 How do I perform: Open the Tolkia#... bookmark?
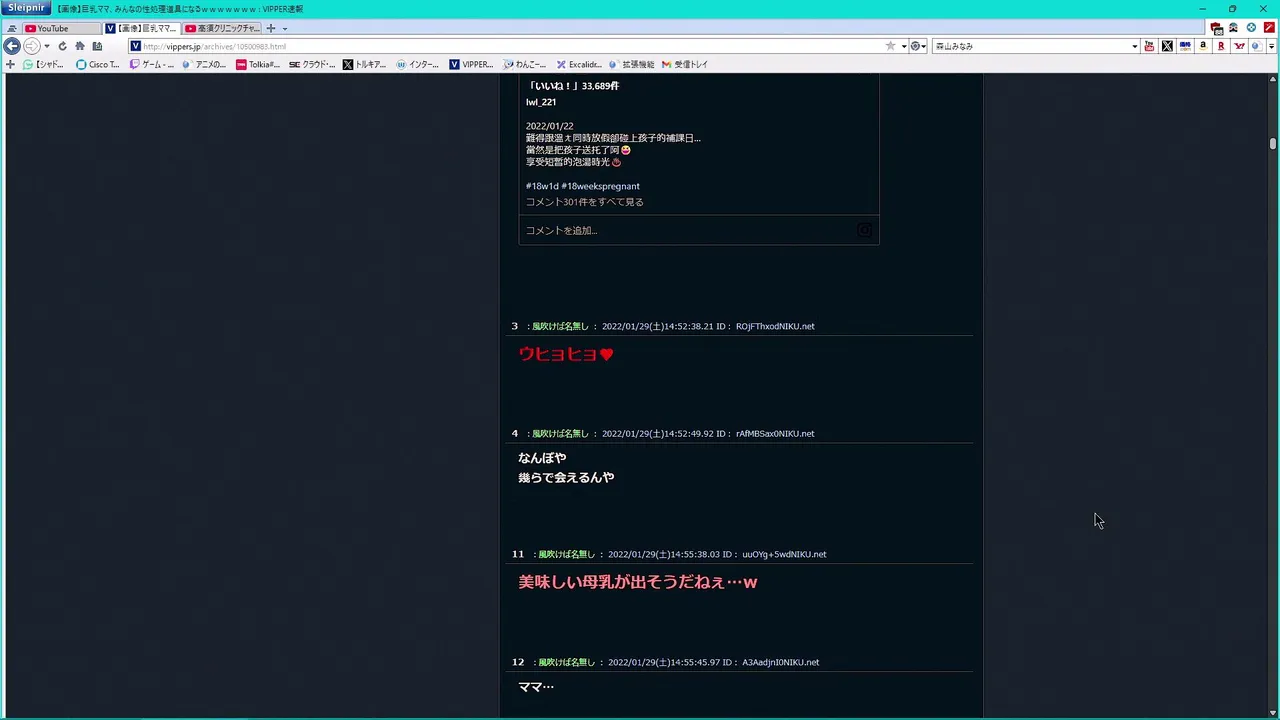pyautogui.click(x=258, y=64)
